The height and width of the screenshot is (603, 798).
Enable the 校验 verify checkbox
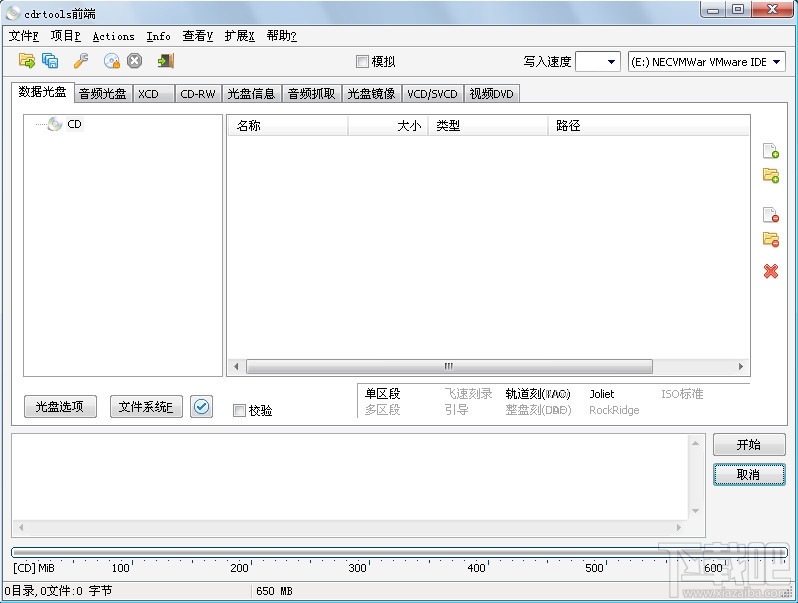pos(239,410)
